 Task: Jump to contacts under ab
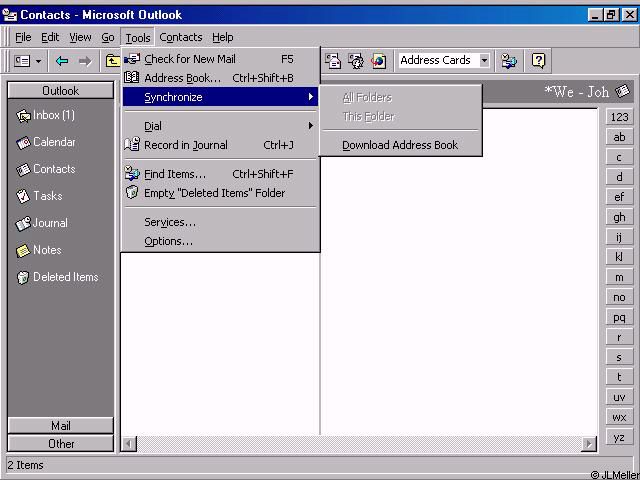[x=619, y=137]
